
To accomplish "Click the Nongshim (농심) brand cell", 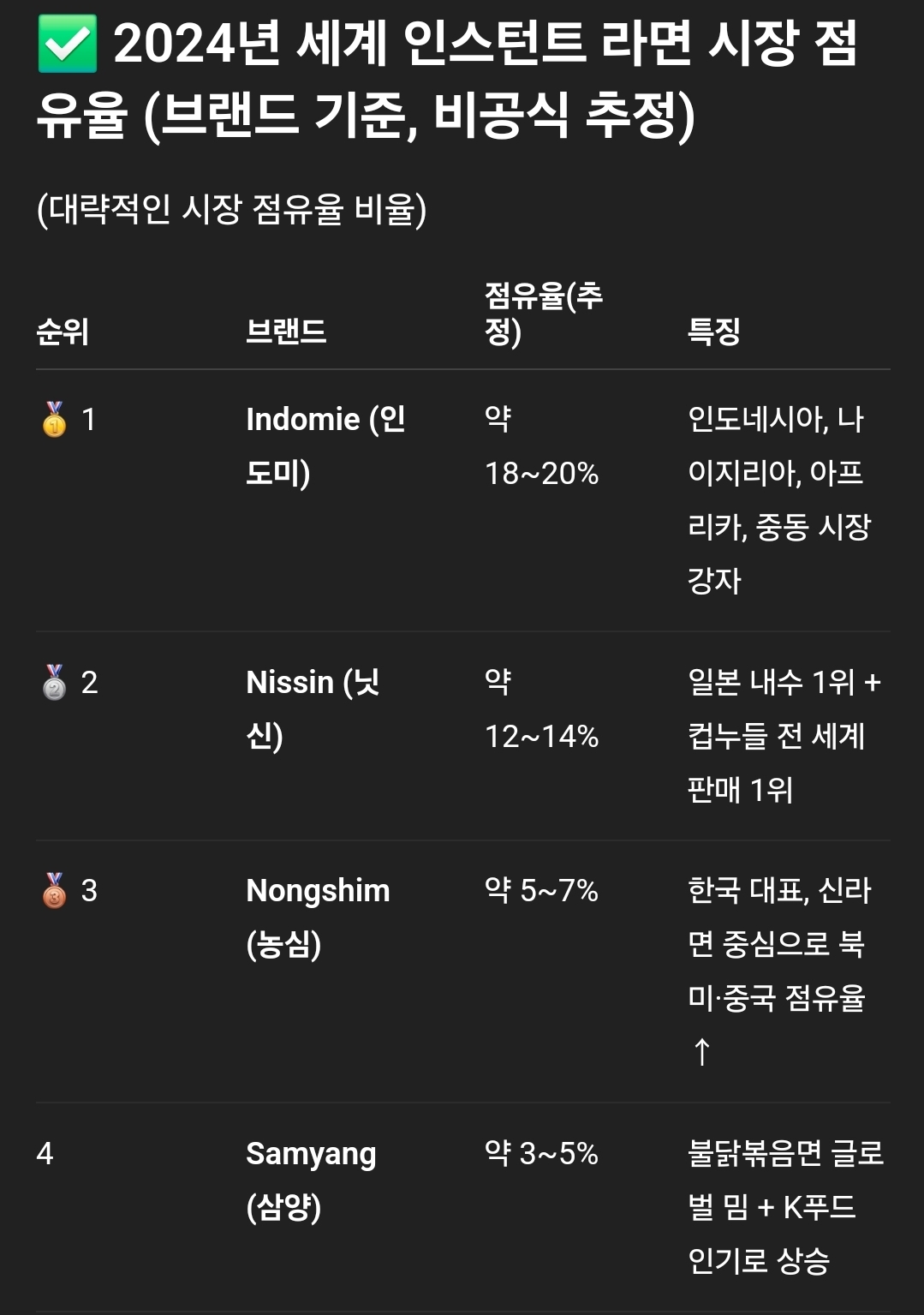I will [x=318, y=918].
